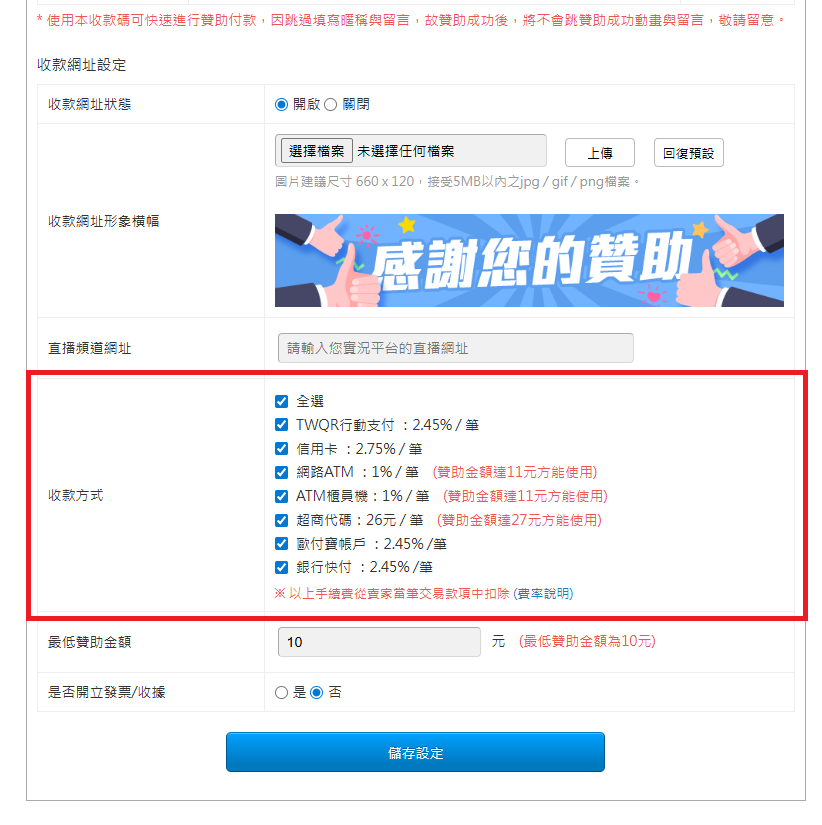
Task: Toggle the 全選 checkbox
Action: pyautogui.click(x=282, y=401)
